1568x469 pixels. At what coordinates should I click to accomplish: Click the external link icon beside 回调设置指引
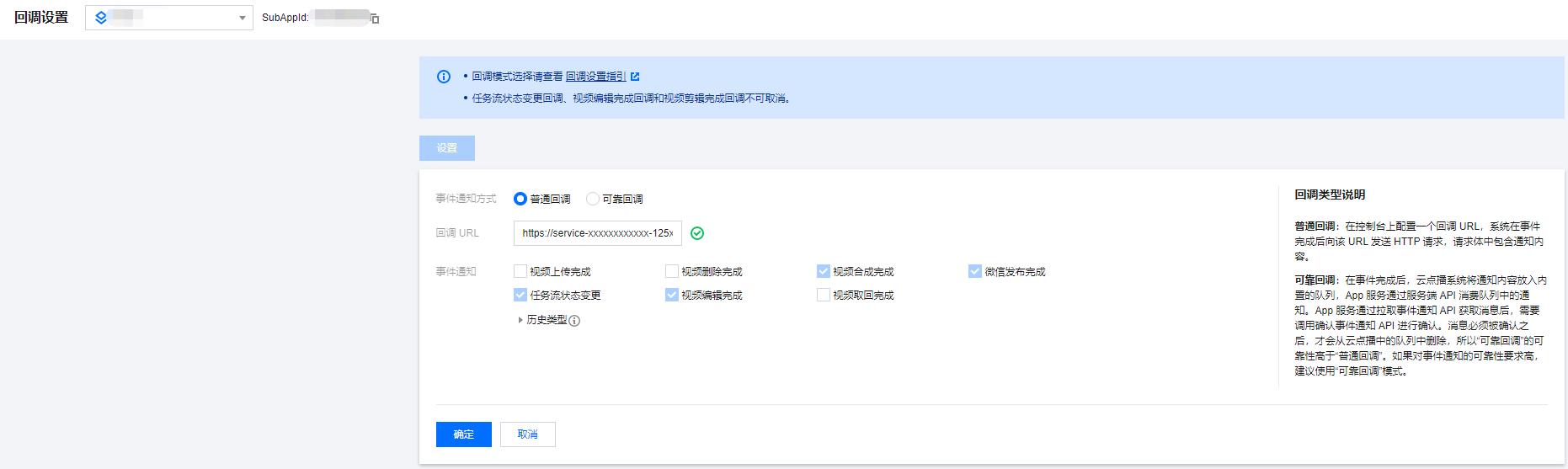click(x=635, y=77)
